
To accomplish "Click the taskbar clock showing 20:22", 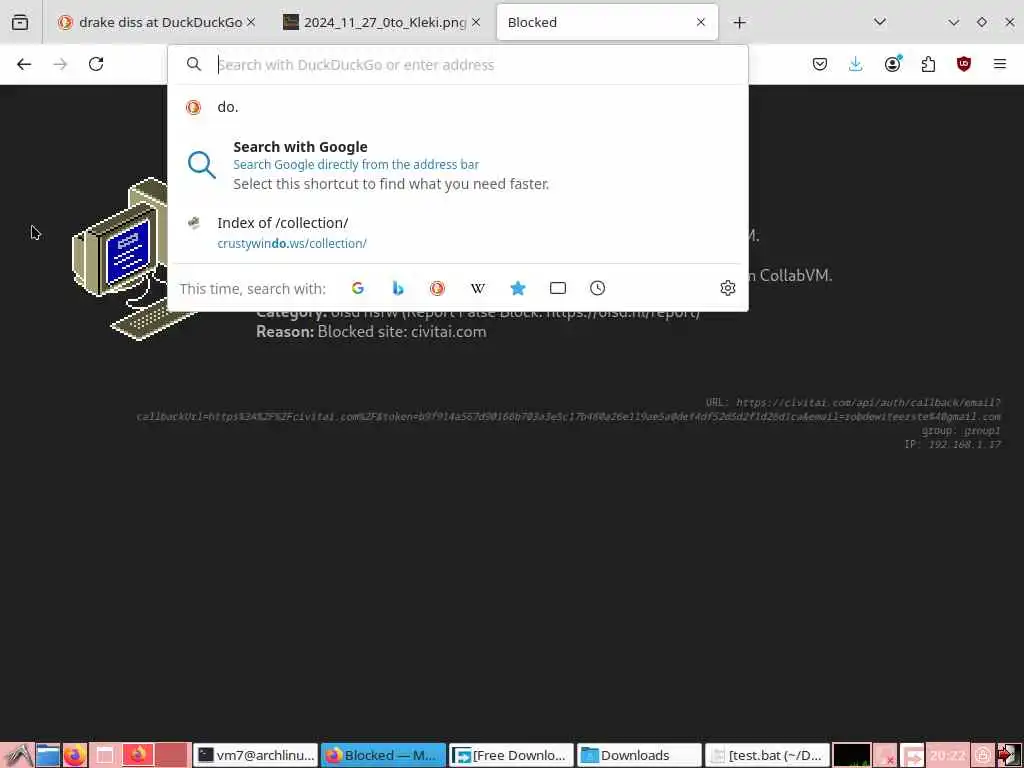I will click(x=947, y=755).
